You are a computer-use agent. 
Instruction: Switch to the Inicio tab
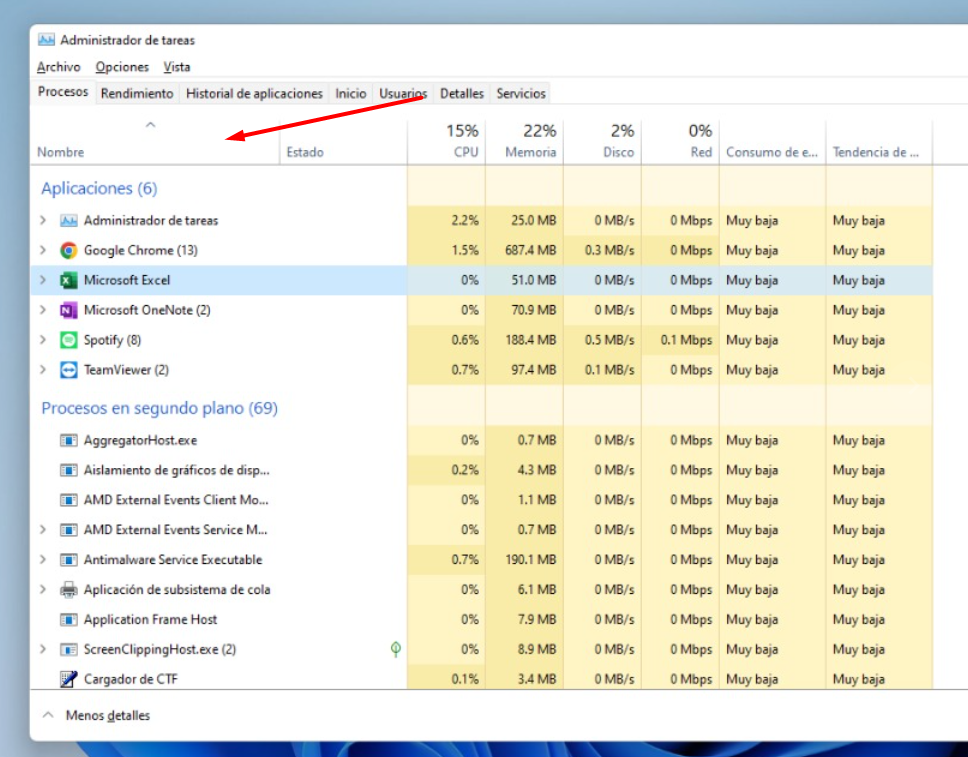(x=351, y=93)
